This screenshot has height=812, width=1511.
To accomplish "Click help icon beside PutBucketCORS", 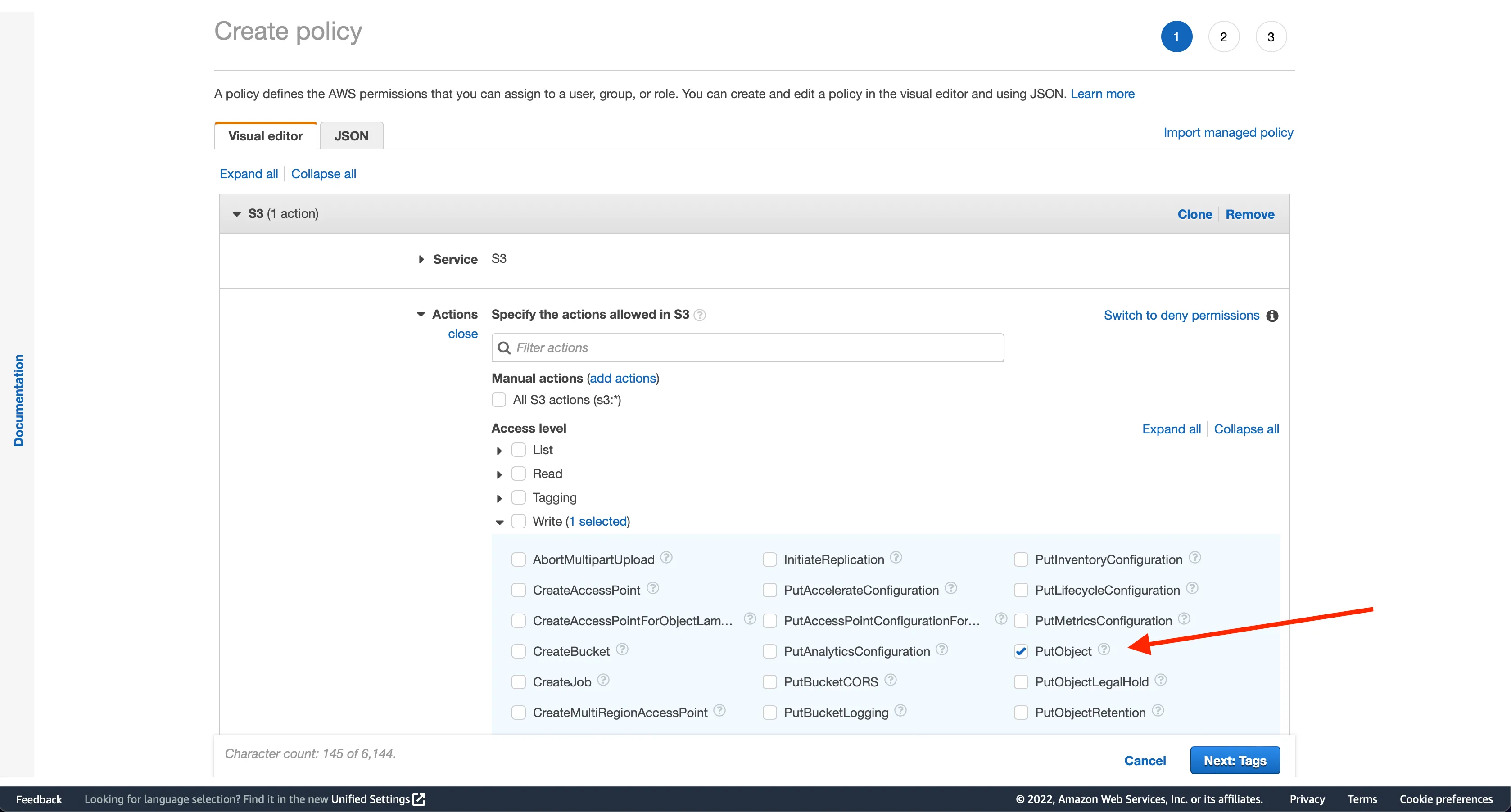I will point(890,680).
